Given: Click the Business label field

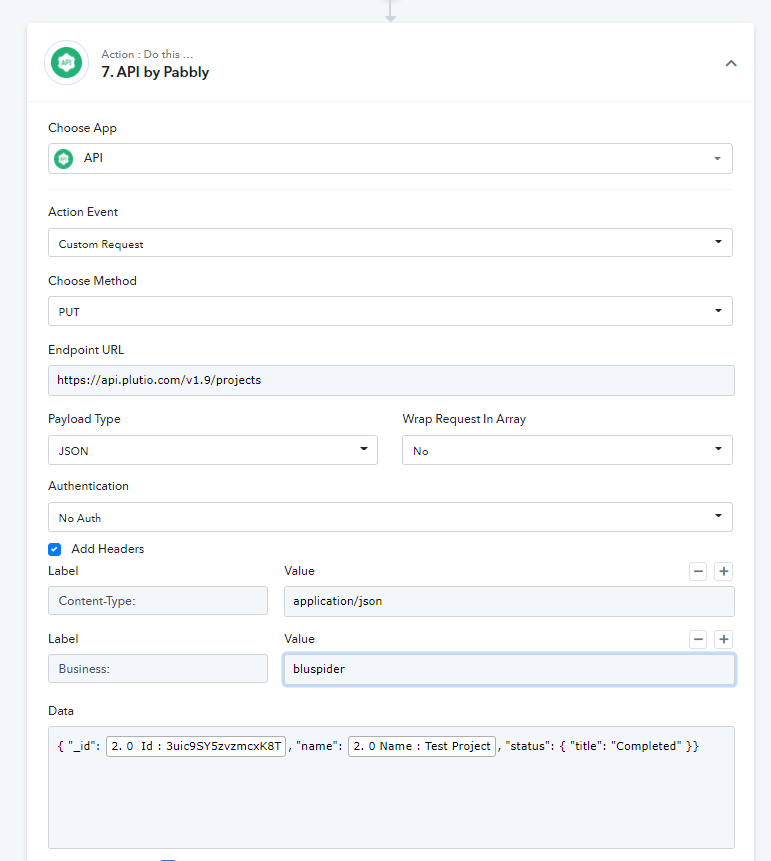Looking at the screenshot, I should coord(158,669).
